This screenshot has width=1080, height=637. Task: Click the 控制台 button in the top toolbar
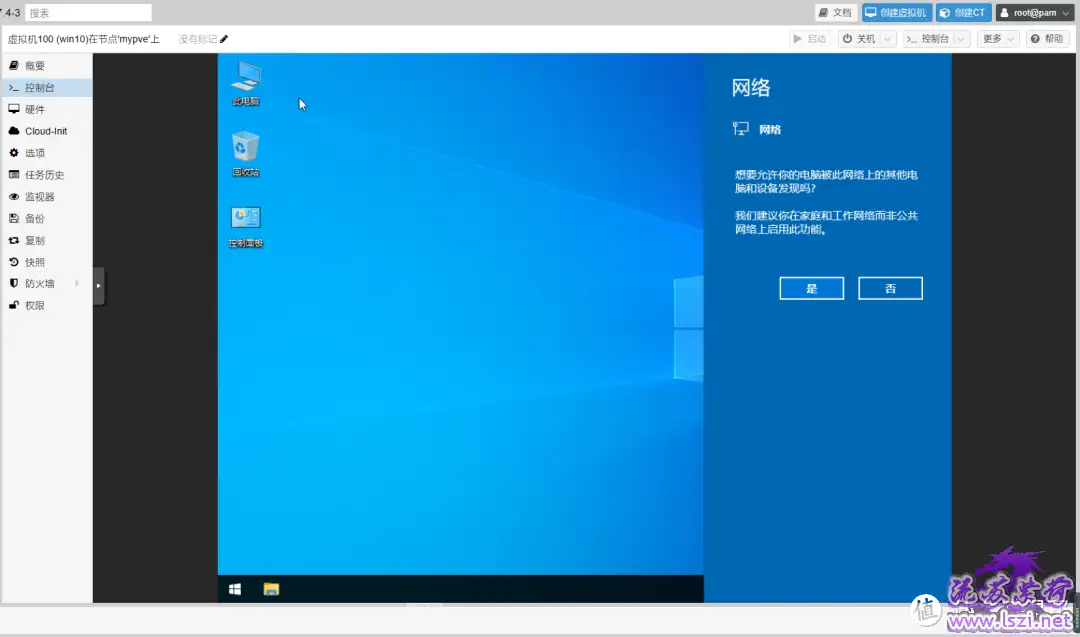click(928, 39)
